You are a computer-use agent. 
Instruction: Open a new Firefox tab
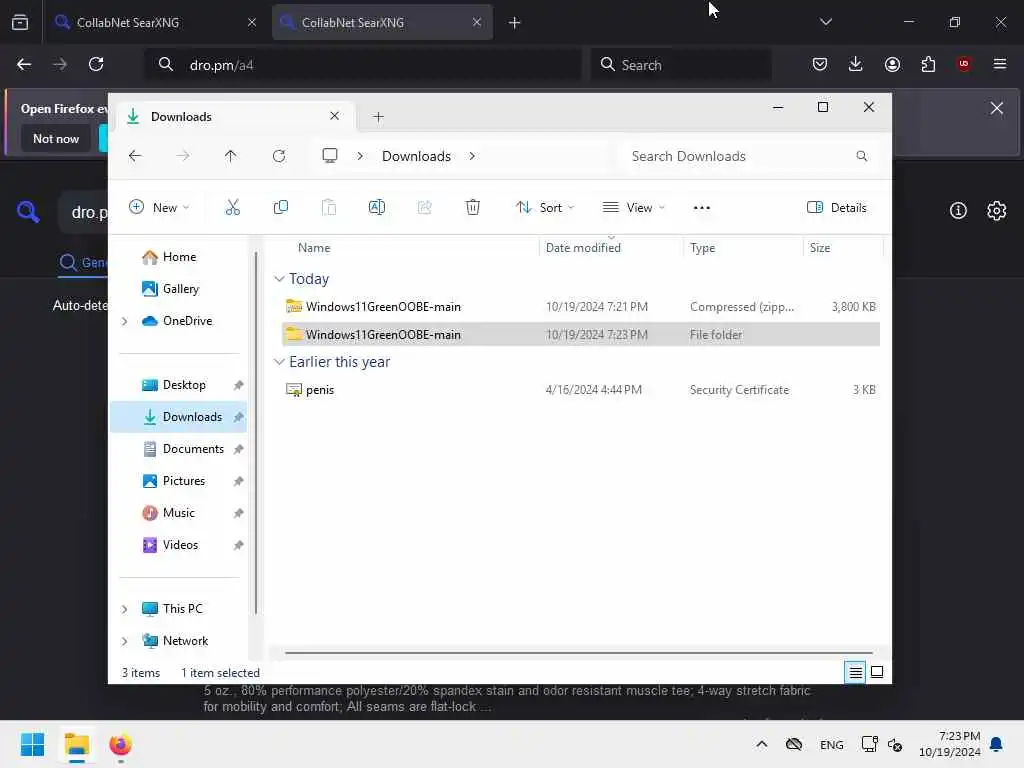[515, 22]
